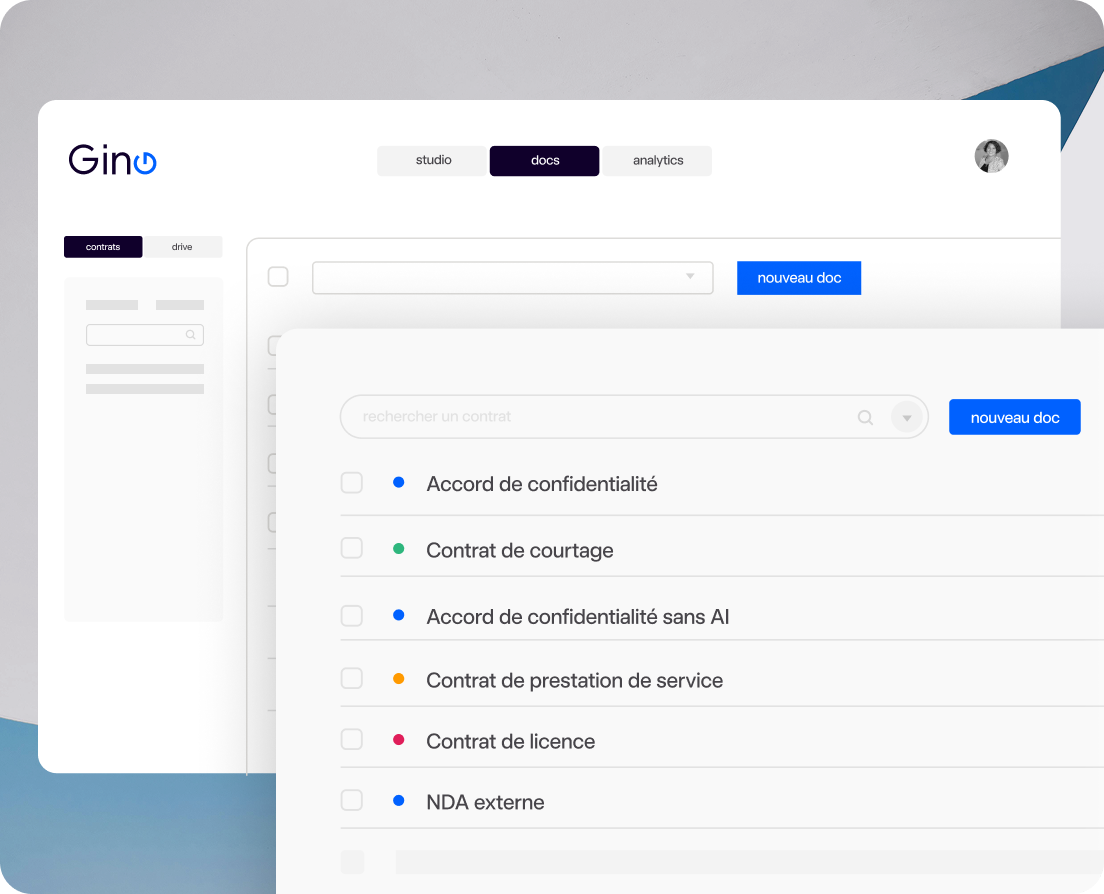The width and height of the screenshot is (1104, 894).
Task: Open the drive tab in the sidebar
Action: pyautogui.click(x=182, y=246)
